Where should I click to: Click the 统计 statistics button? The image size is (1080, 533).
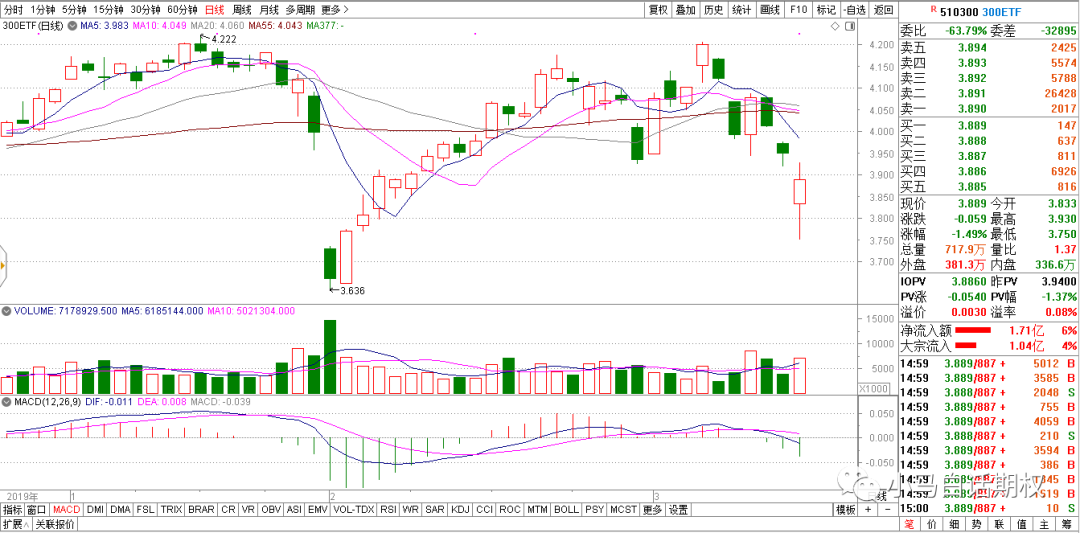pyautogui.click(x=741, y=10)
